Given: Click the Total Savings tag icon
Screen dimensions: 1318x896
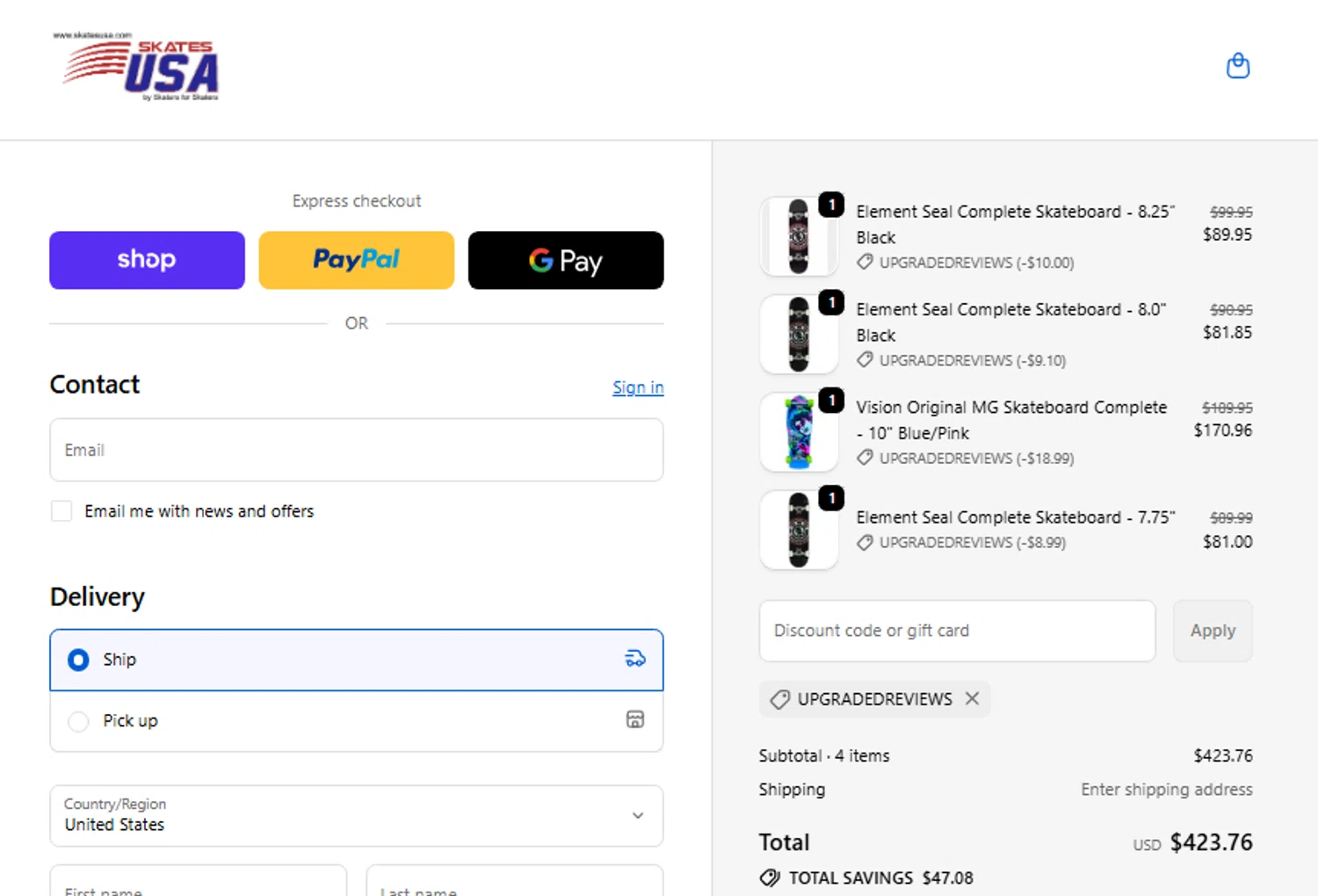Looking at the screenshot, I should (x=770, y=878).
